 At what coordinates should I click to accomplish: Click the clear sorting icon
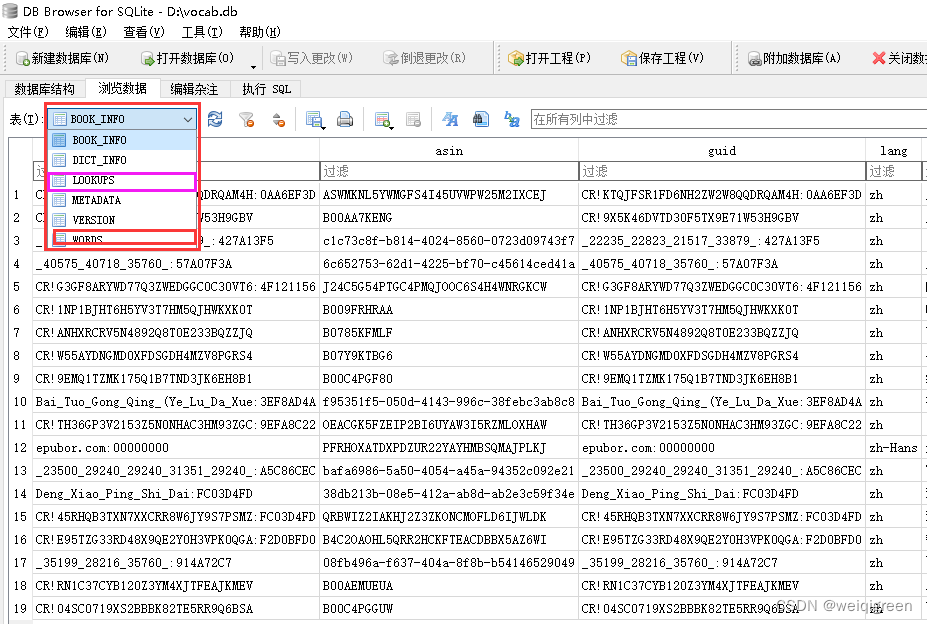279,119
